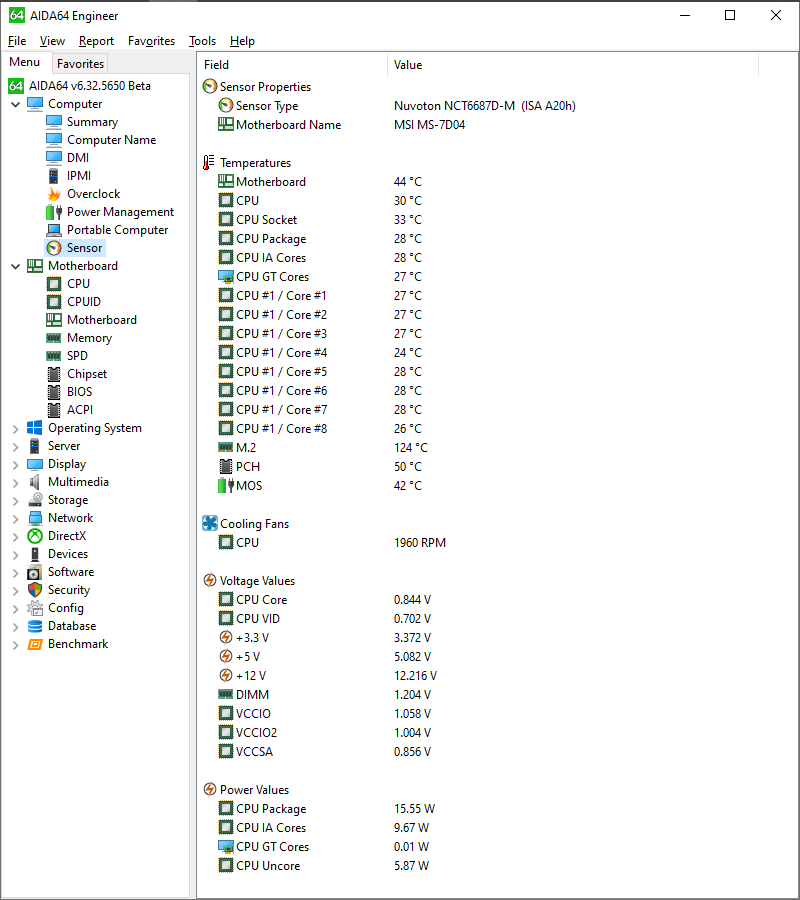Expand the Storage node
The width and height of the screenshot is (800, 900).
(x=15, y=501)
